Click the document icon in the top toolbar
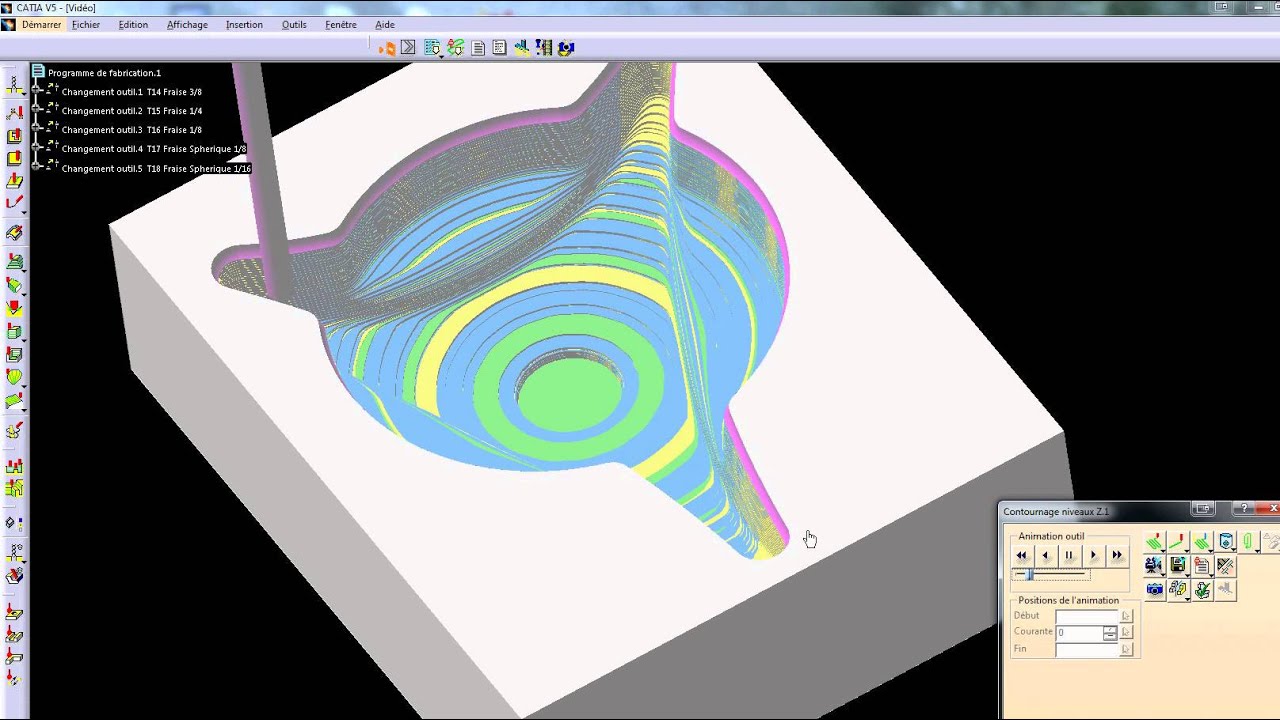The image size is (1280, 720). pos(478,47)
